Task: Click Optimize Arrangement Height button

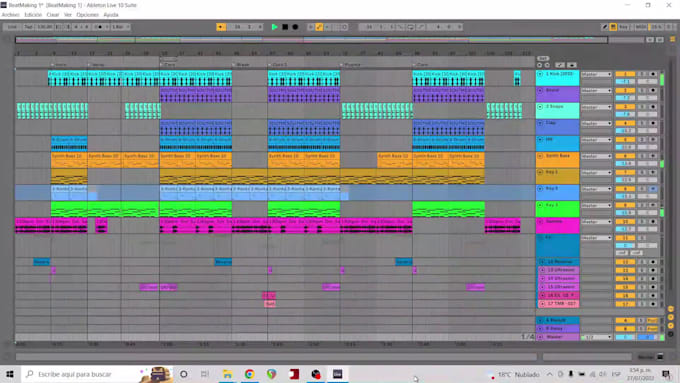Action: click(650, 40)
